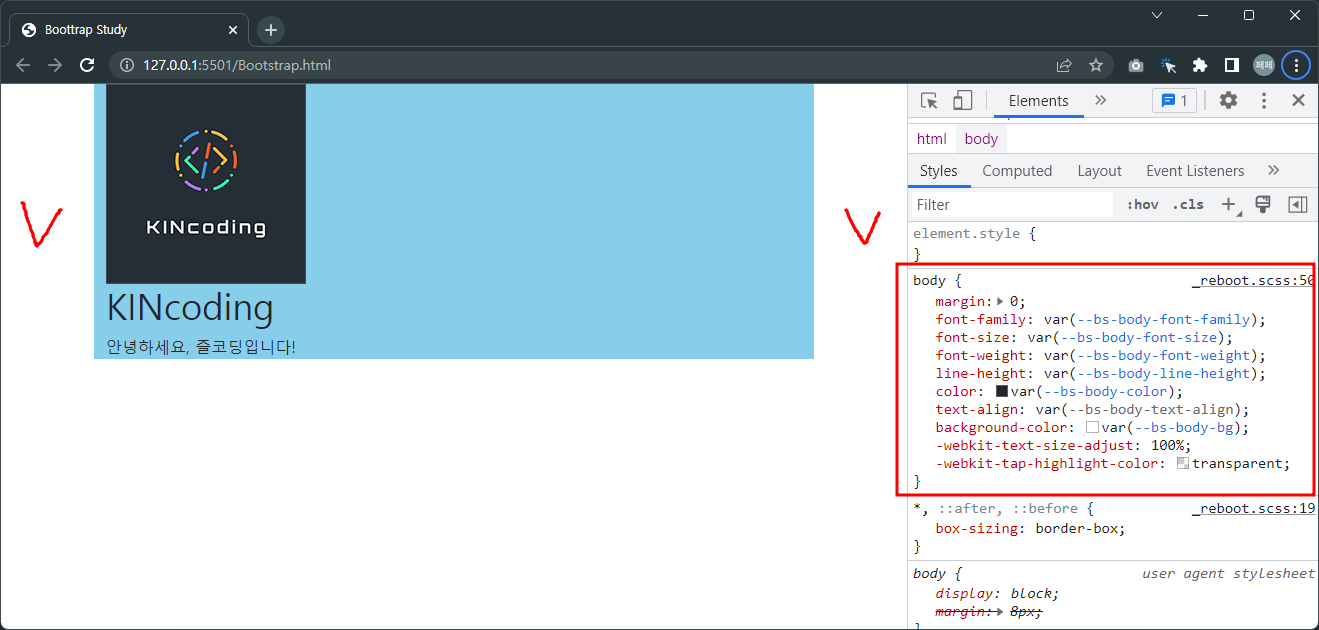Toggle the device toolbar icon
Image resolution: width=1319 pixels, height=630 pixels.
(961, 100)
